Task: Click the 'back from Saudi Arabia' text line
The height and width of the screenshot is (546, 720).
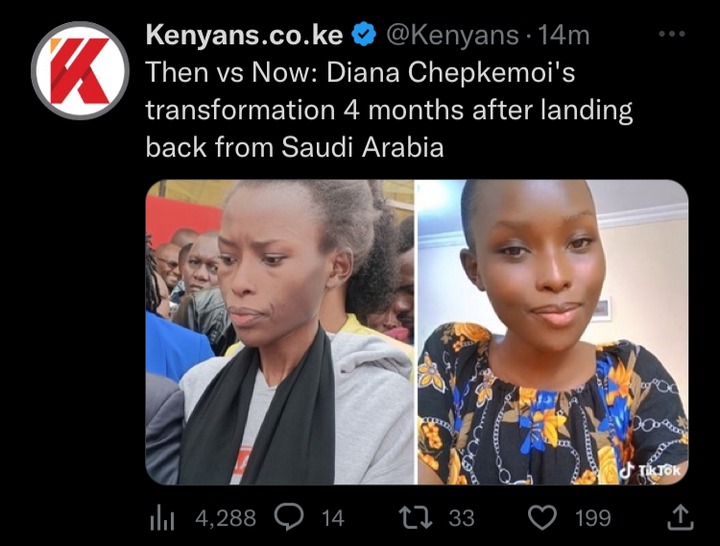Action: (x=295, y=147)
